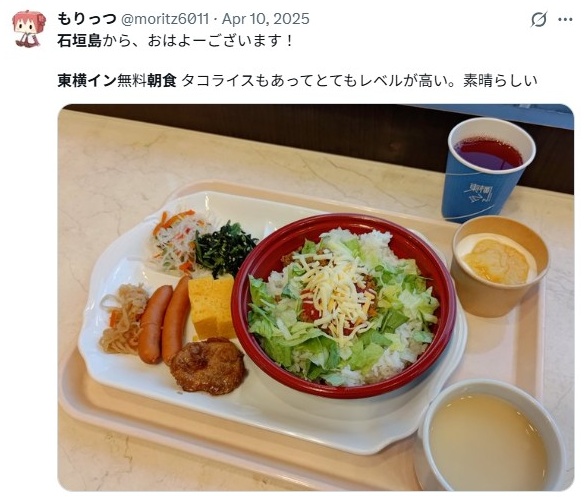Click the small dessert cup with fruit
Image resolution: width=584 pixels, height=497 pixels.
(x=499, y=266)
